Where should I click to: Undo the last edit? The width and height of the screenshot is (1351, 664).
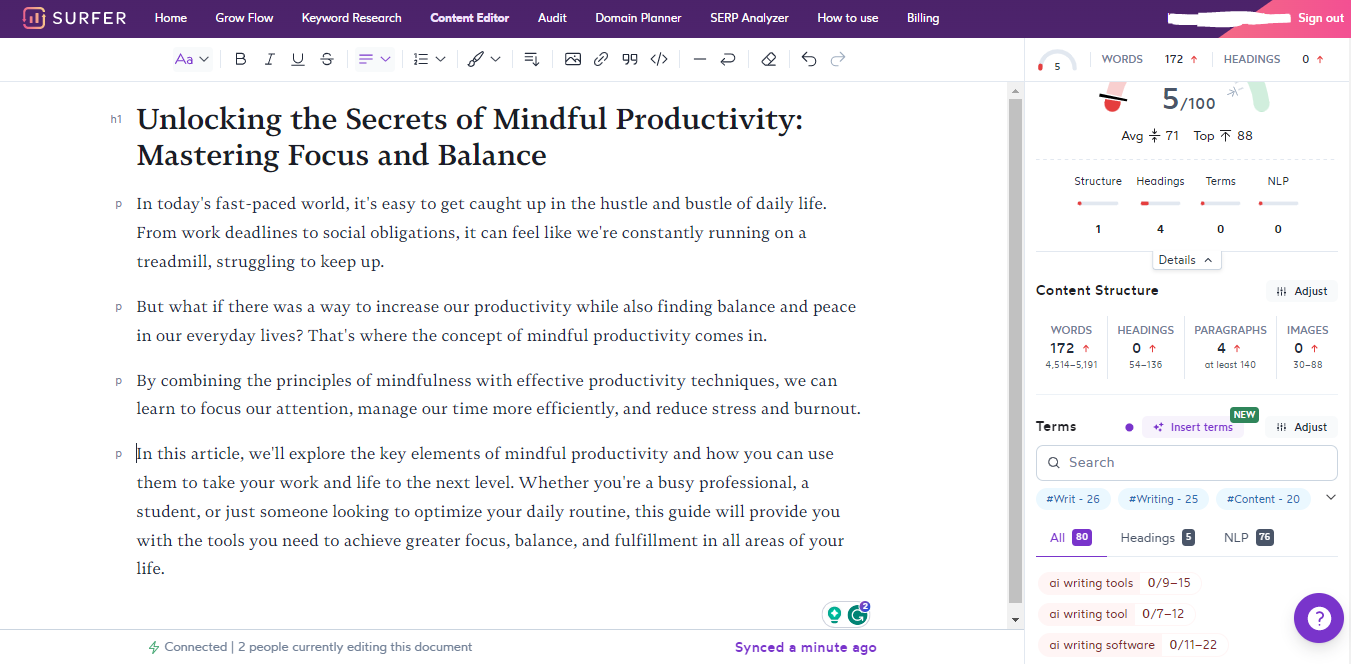click(809, 59)
